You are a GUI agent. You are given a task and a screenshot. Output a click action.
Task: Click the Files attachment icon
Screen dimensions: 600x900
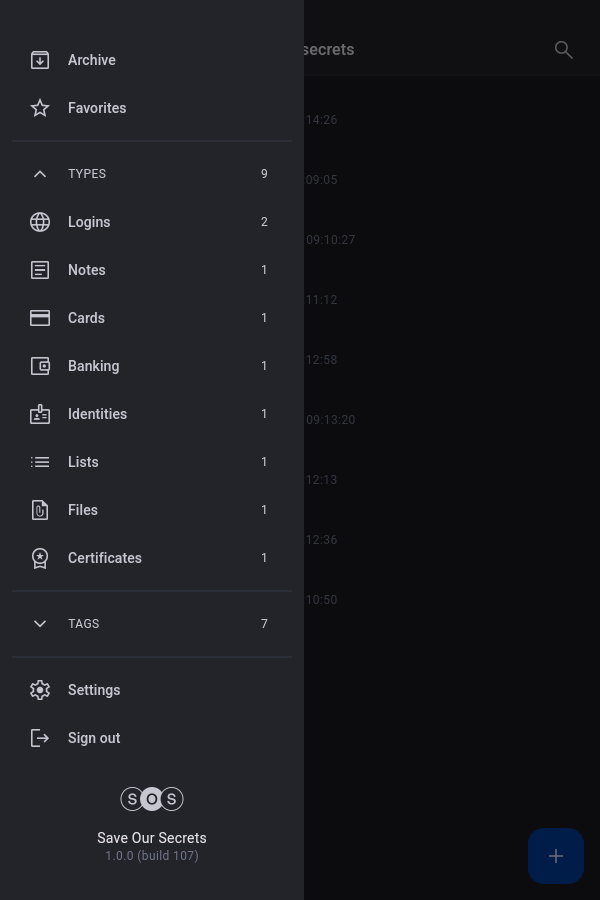pyautogui.click(x=40, y=510)
